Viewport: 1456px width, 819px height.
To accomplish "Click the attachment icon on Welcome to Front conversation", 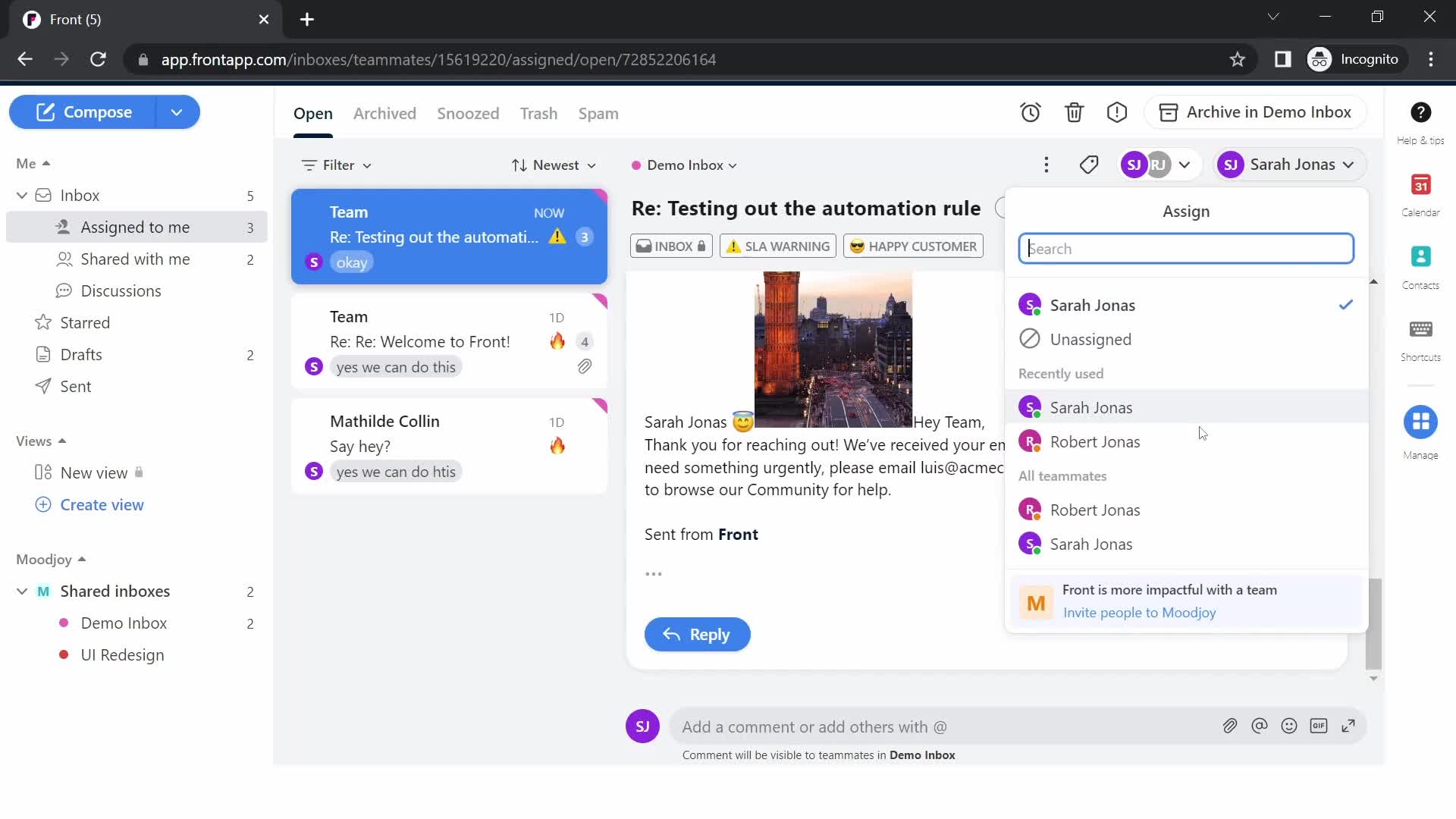I will [585, 366].
